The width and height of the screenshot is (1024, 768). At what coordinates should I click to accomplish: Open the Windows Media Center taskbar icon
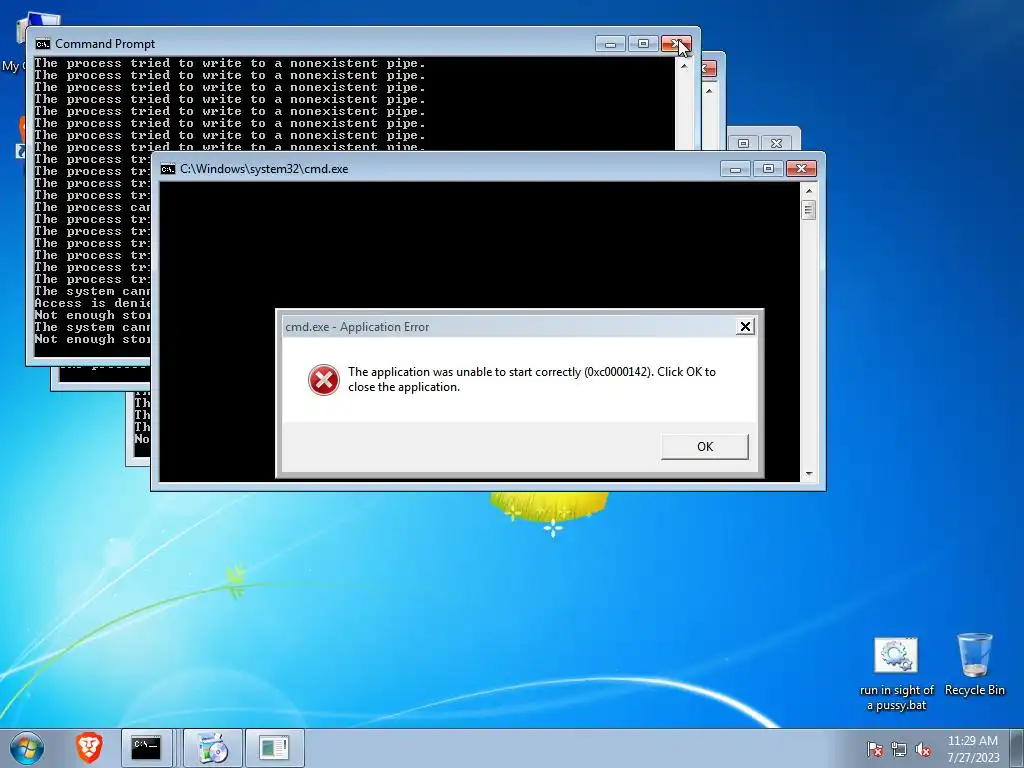(212, 748)
